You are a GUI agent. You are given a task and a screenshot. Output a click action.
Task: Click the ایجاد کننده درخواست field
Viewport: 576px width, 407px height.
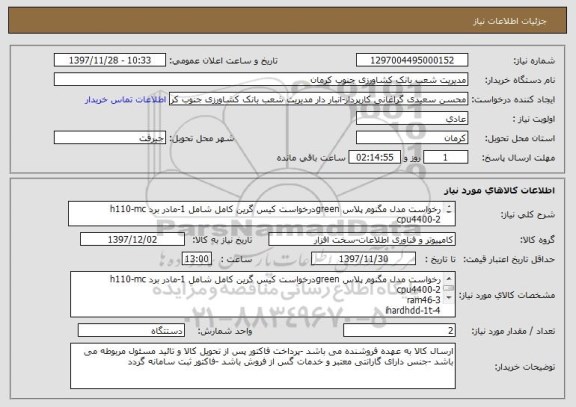(x=318, y=99)
